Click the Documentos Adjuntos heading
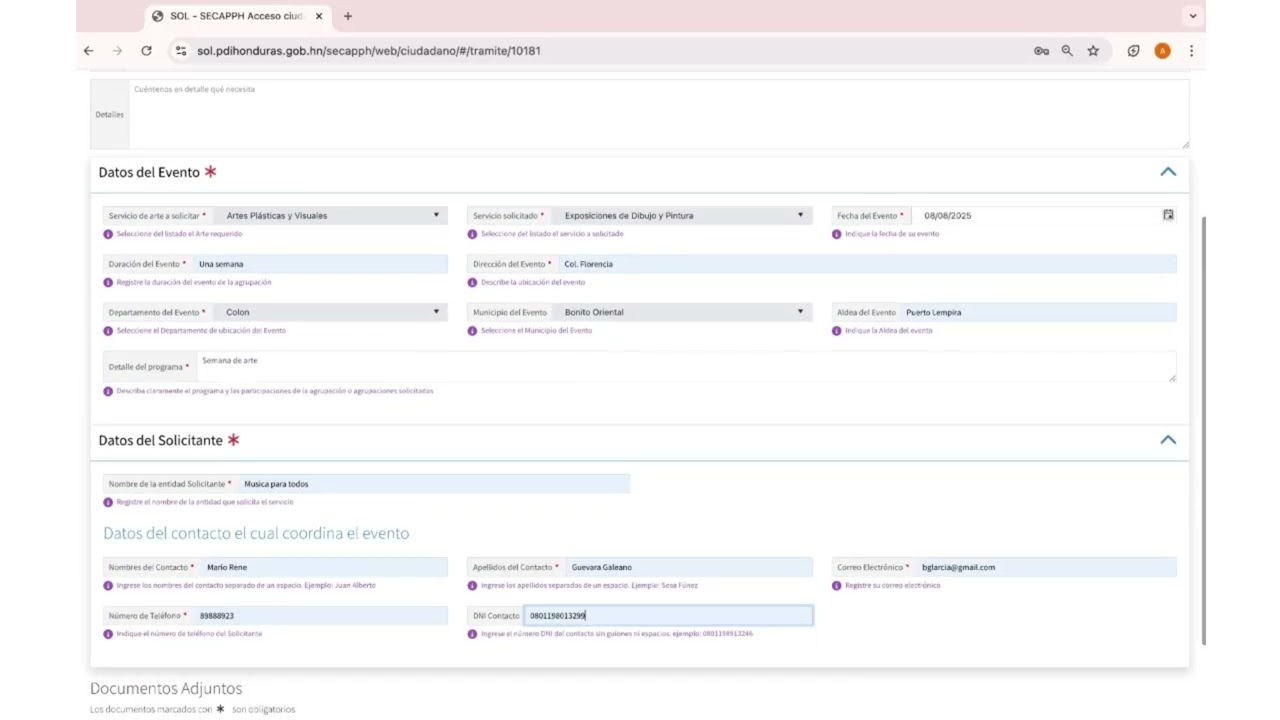The width and height of the screenshot is (1280, 720). (x=166, y=688)
